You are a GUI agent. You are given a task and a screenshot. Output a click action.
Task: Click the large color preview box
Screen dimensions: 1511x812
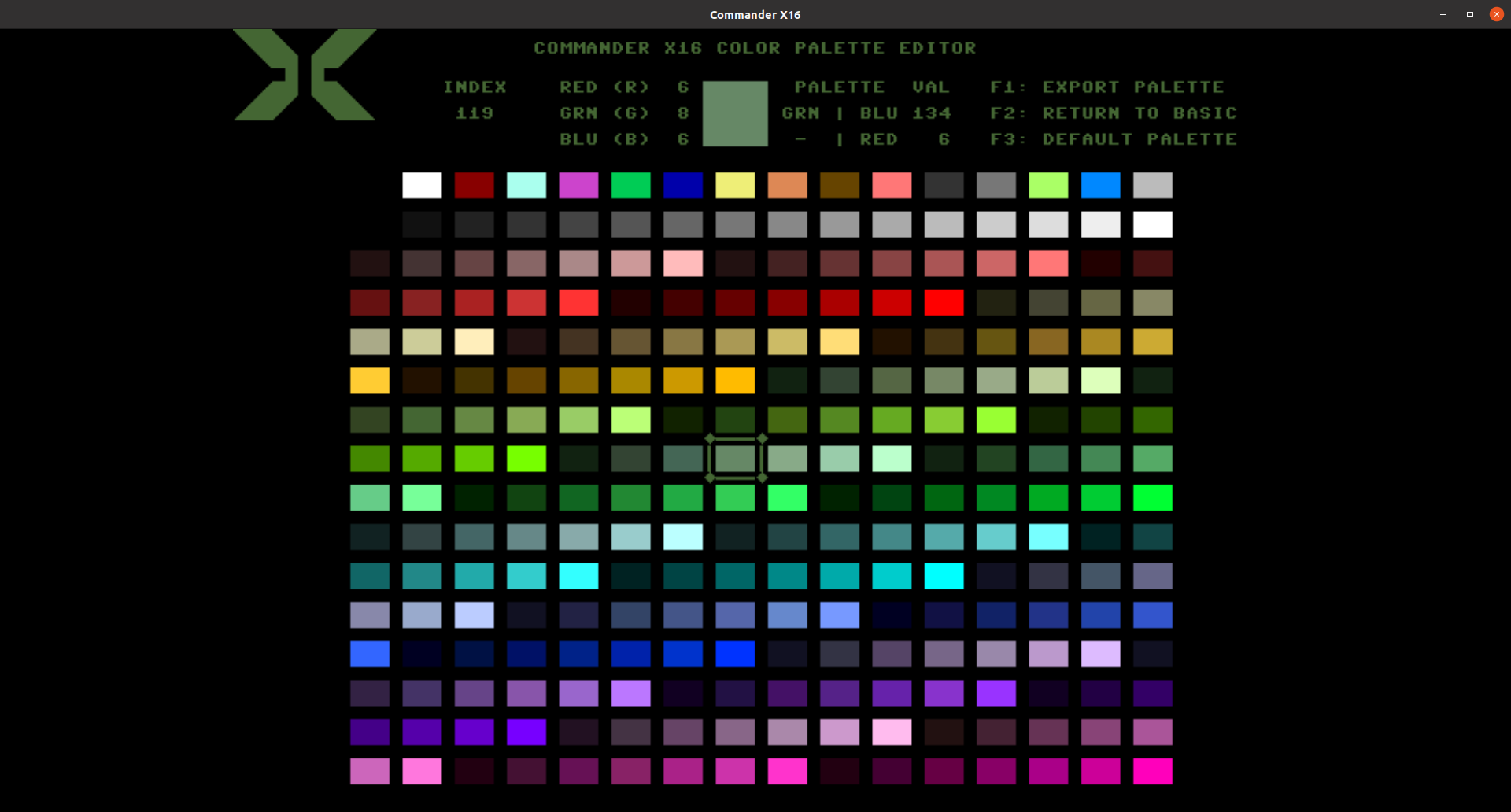(735, 113)
